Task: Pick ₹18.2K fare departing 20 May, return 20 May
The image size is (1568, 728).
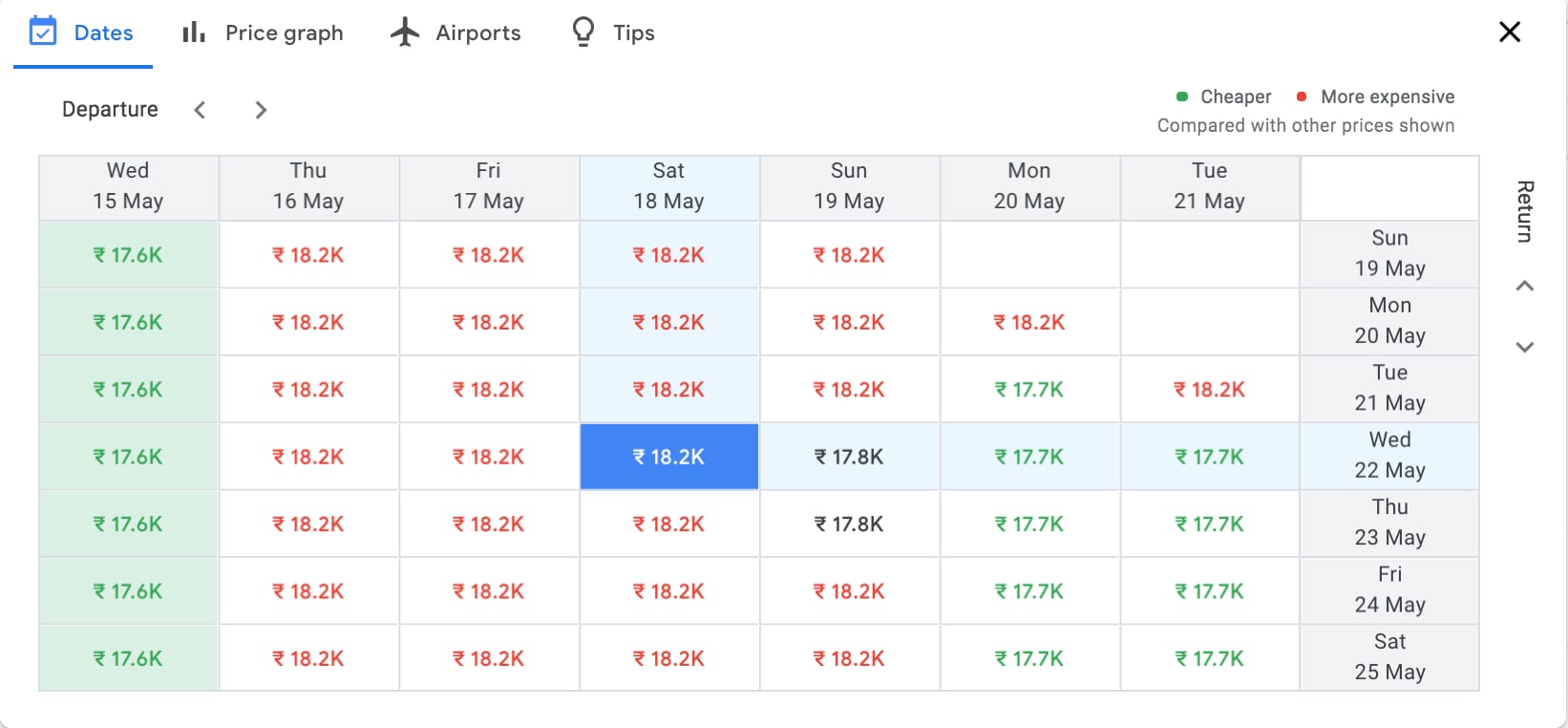Action: tap(1029, 322)
